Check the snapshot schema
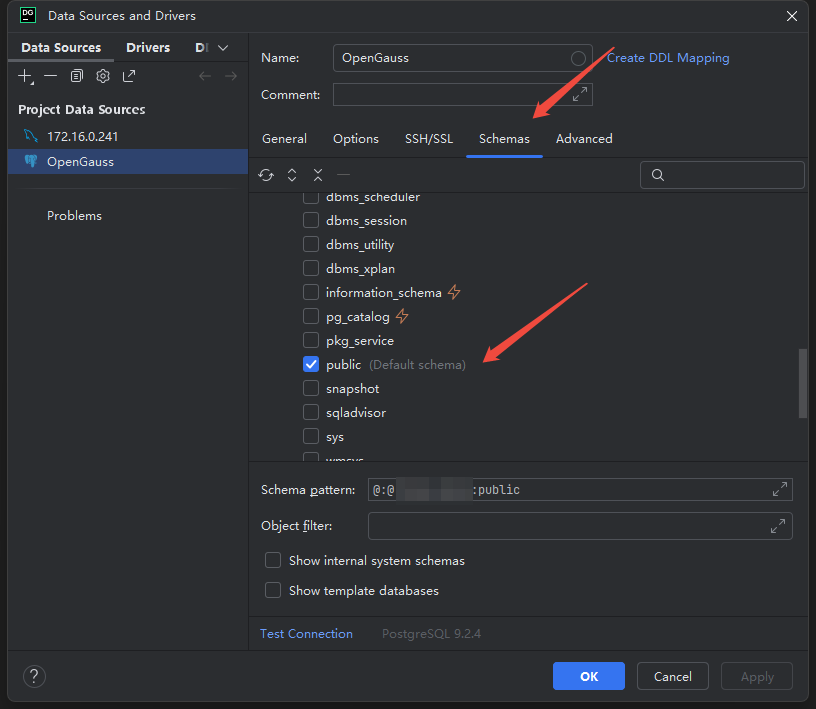 311,388
